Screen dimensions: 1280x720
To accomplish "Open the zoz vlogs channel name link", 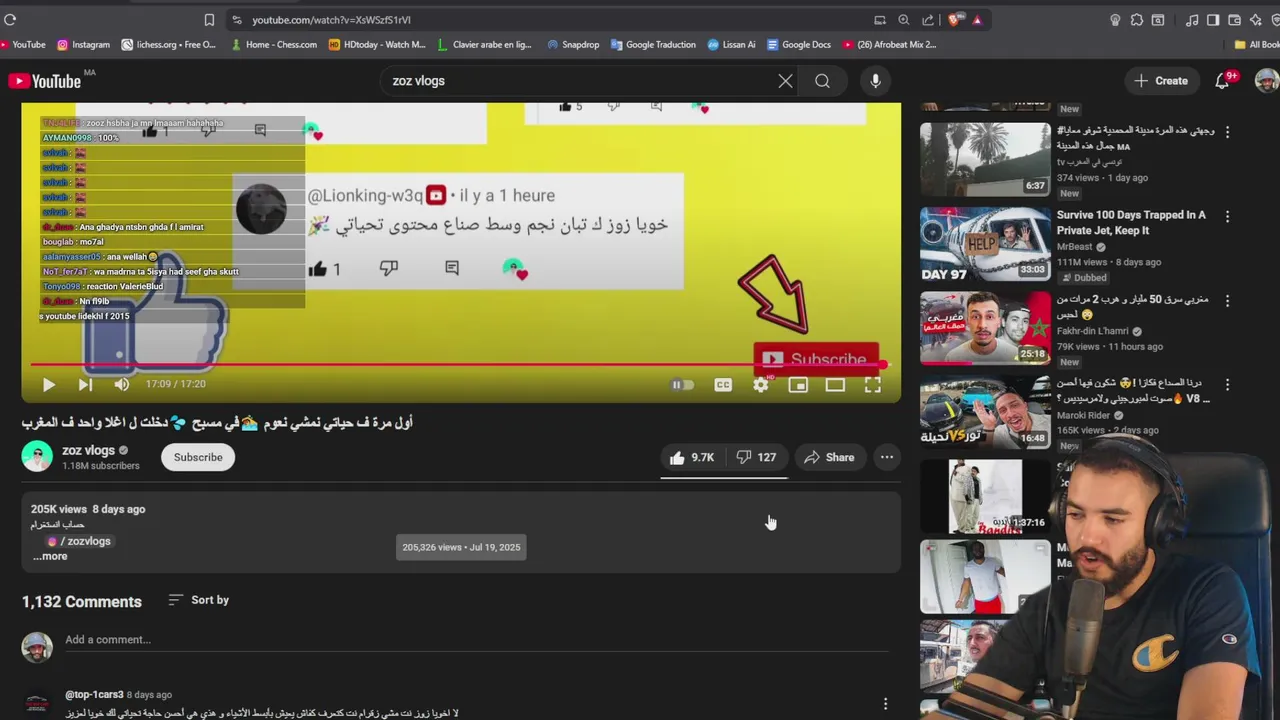I will coord(88,450).
